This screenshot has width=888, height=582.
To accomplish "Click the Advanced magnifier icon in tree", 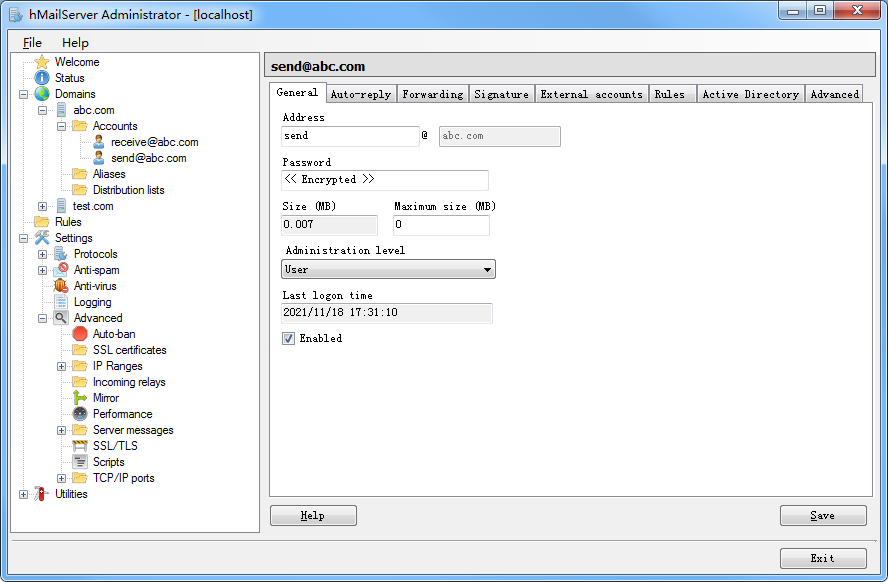I will pyautogui.click(x=61, y=318).
